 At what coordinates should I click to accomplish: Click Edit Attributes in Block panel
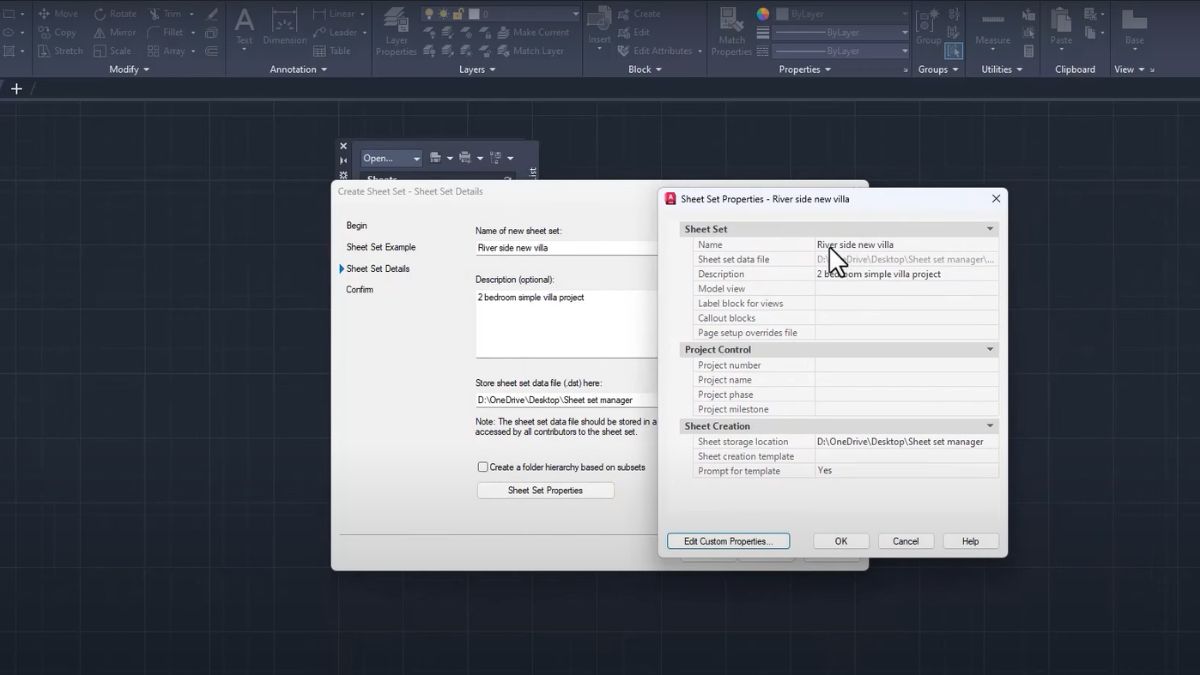tap(655, 51)
